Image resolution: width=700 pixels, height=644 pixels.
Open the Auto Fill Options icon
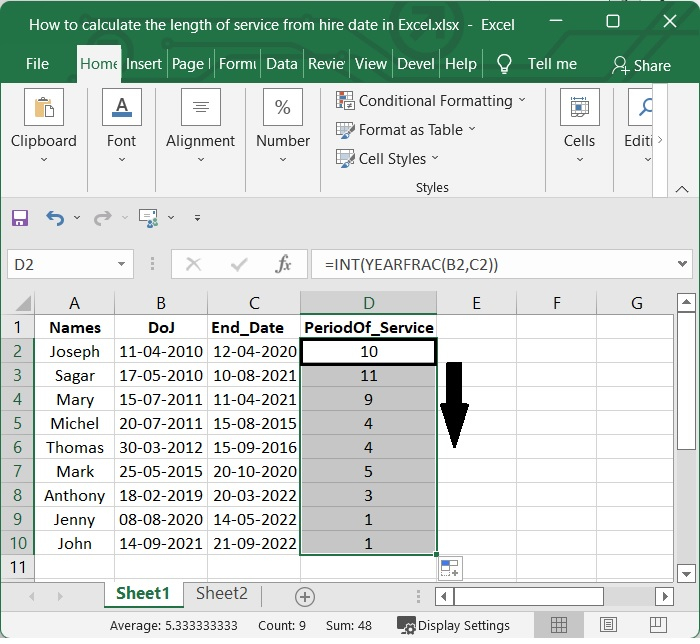pyautogui.click(x=449, y=568)
